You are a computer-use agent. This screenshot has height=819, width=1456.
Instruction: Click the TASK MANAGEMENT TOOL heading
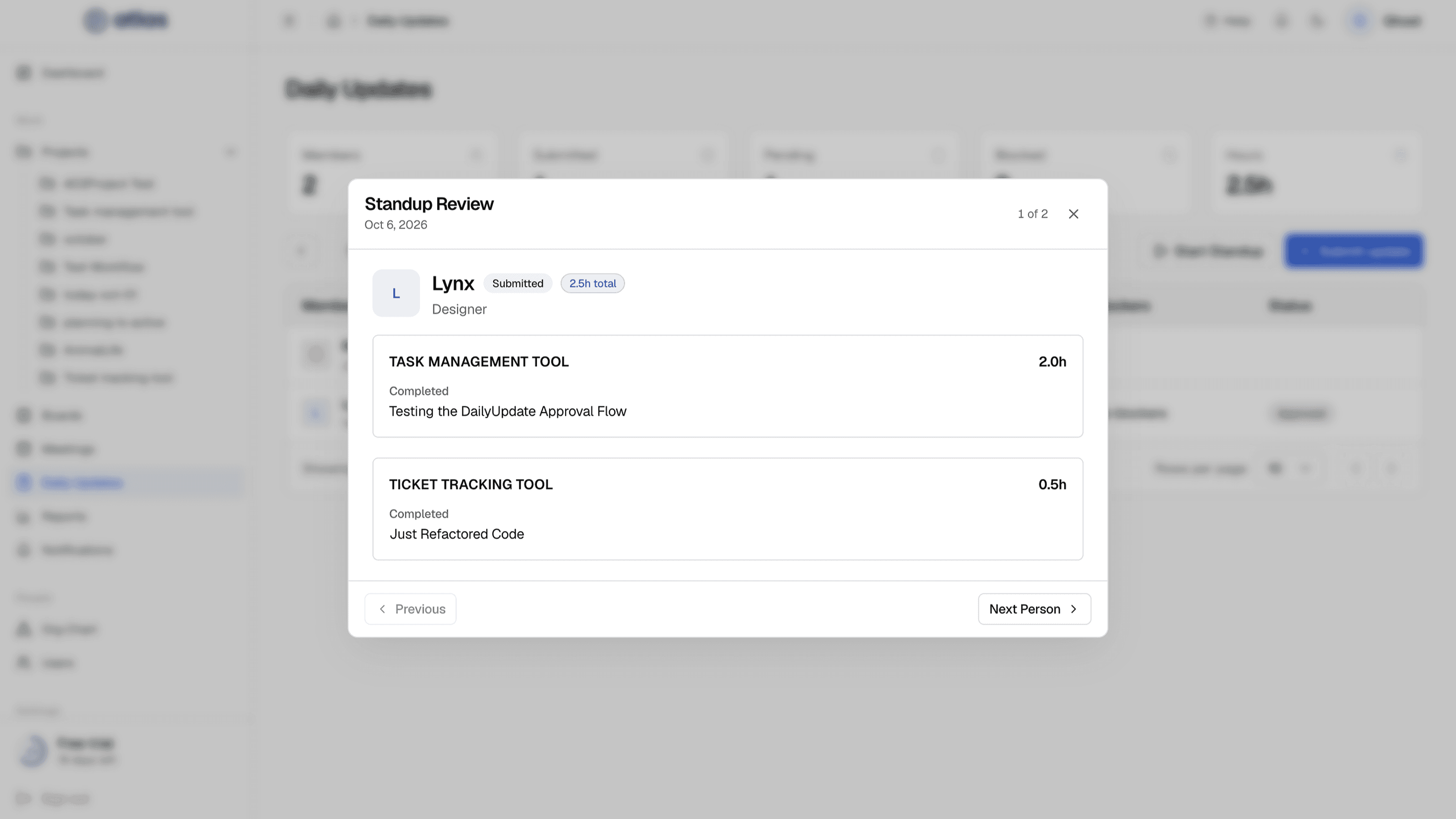479,362
